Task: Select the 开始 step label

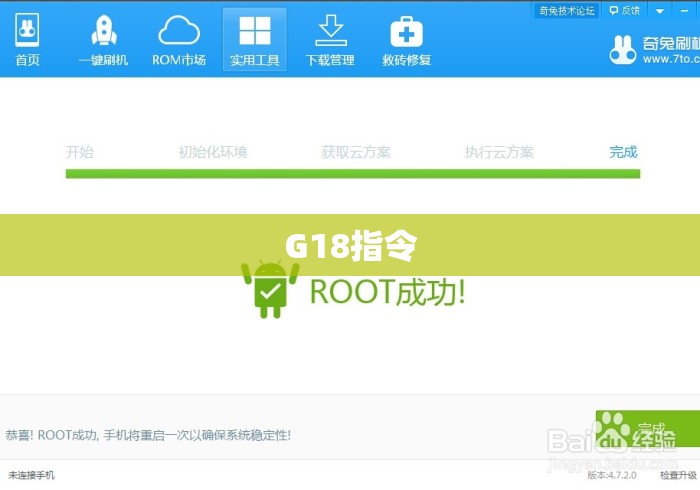Action: [x=79, y=152]
